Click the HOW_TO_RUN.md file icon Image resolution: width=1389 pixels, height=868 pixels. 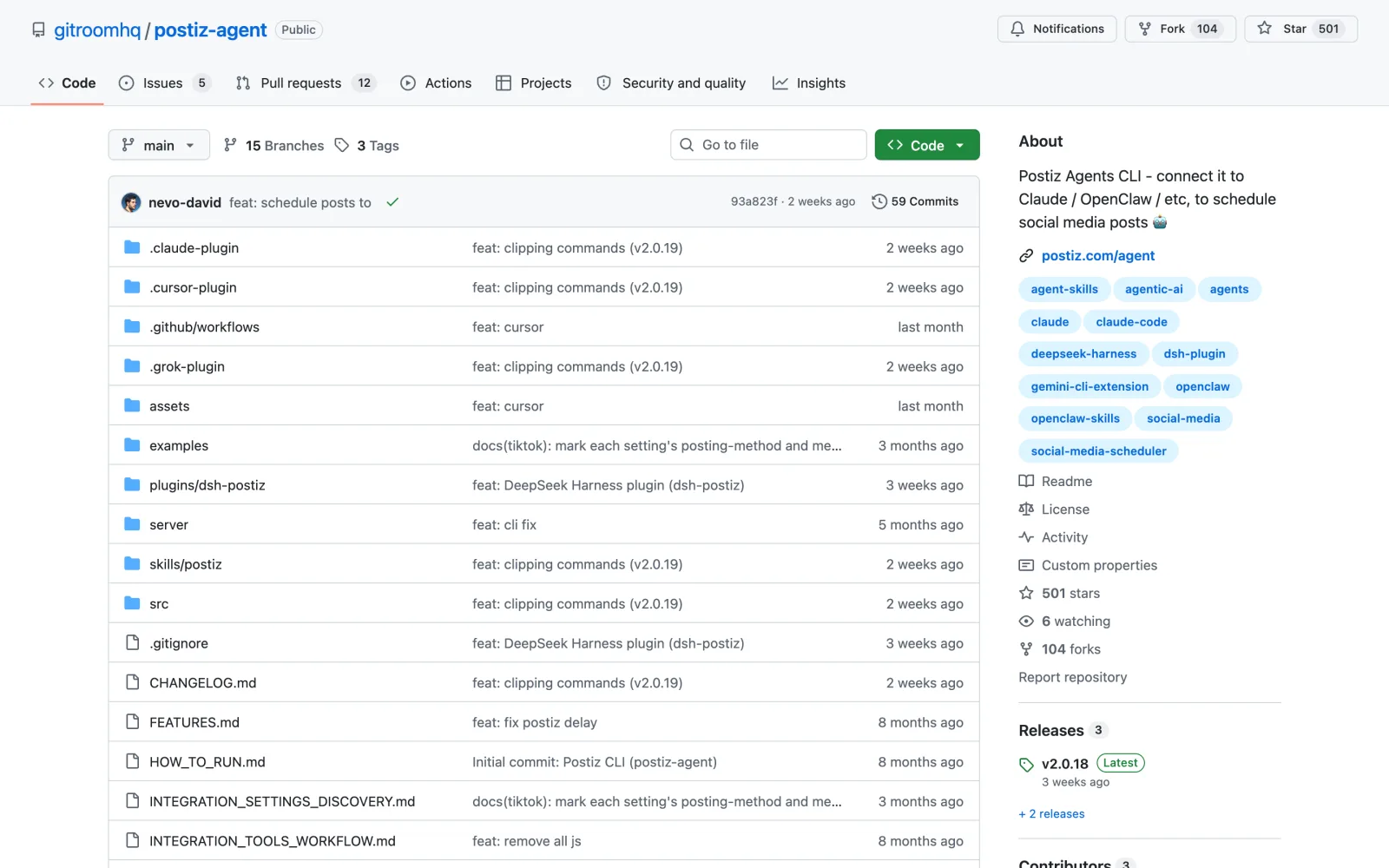click(133, 761)
